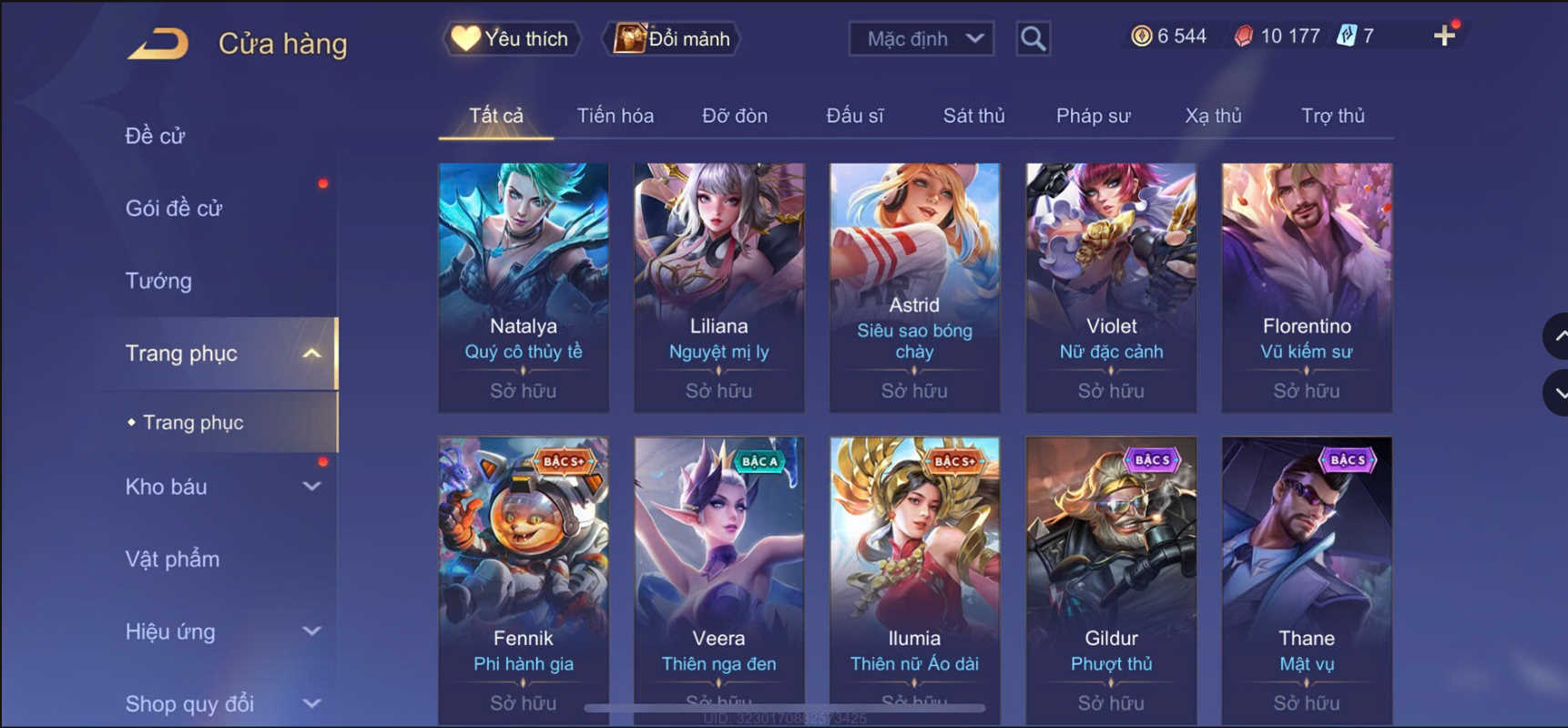The image size is (1568, 728).
Task: Click the blue ticket currency icon
Action: click(1346, 36)
